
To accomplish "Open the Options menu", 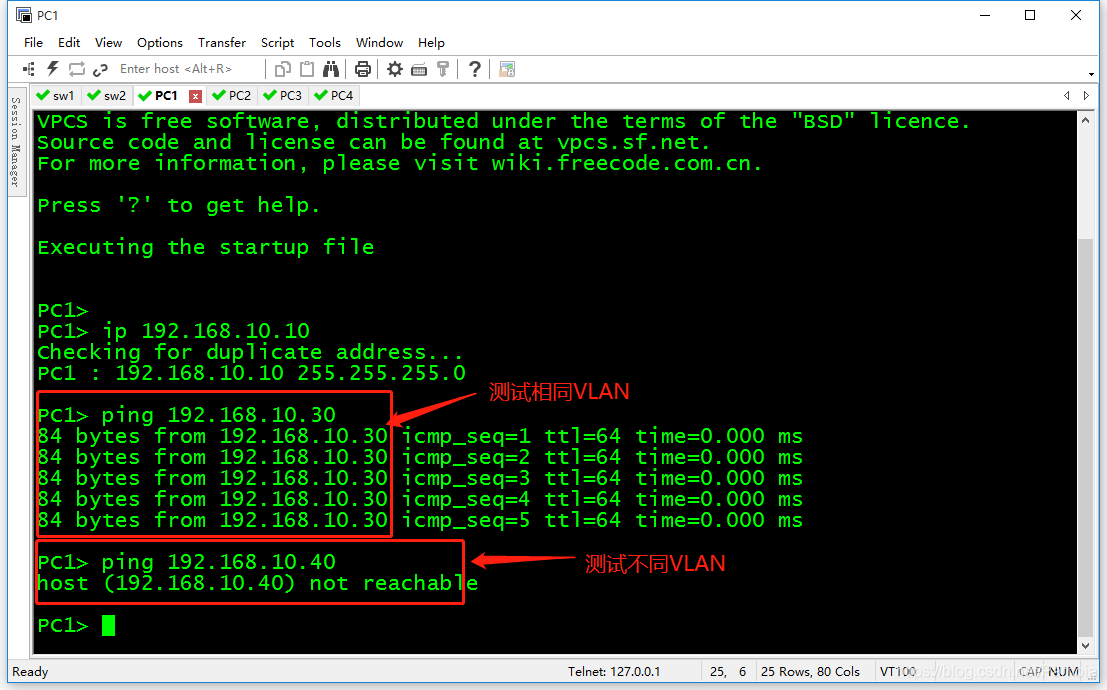I will (160, 42).
